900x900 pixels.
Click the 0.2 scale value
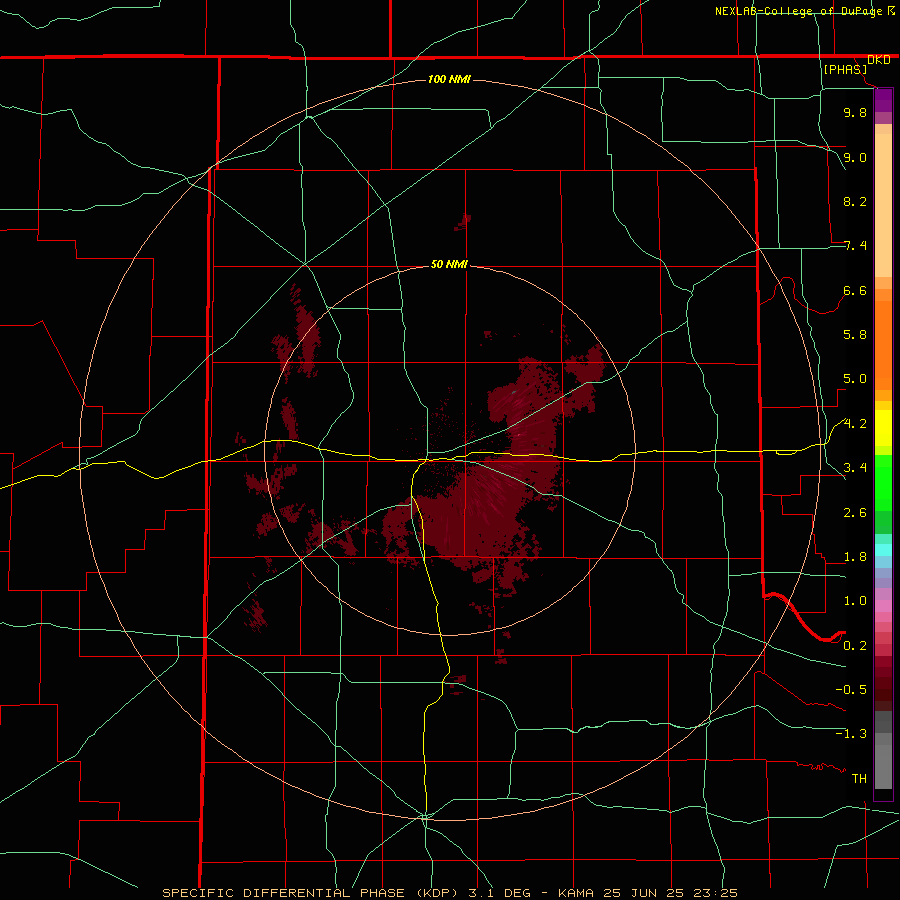[x=855, y=646]
